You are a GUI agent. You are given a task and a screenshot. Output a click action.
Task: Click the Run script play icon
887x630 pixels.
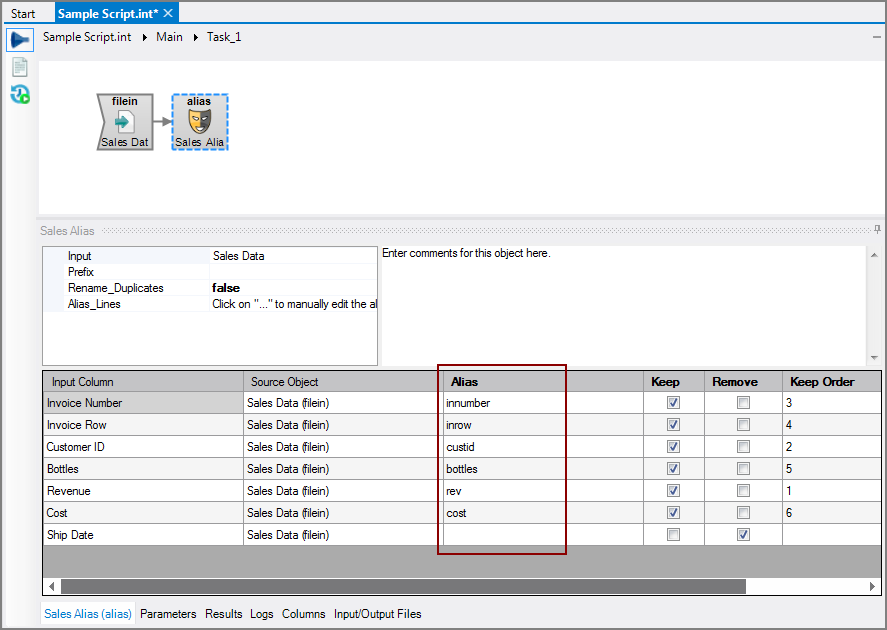coord(20,40)
